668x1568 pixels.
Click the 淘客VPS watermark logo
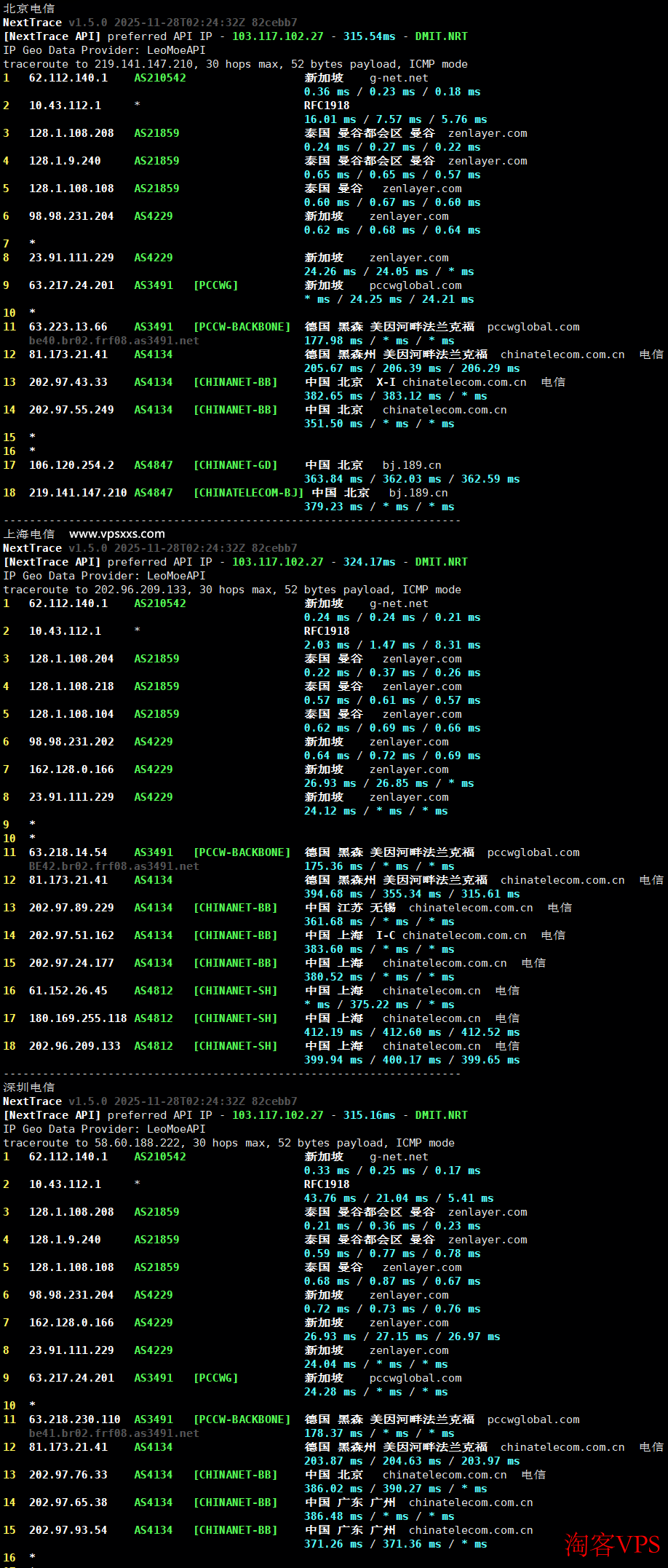(611, 1544)
